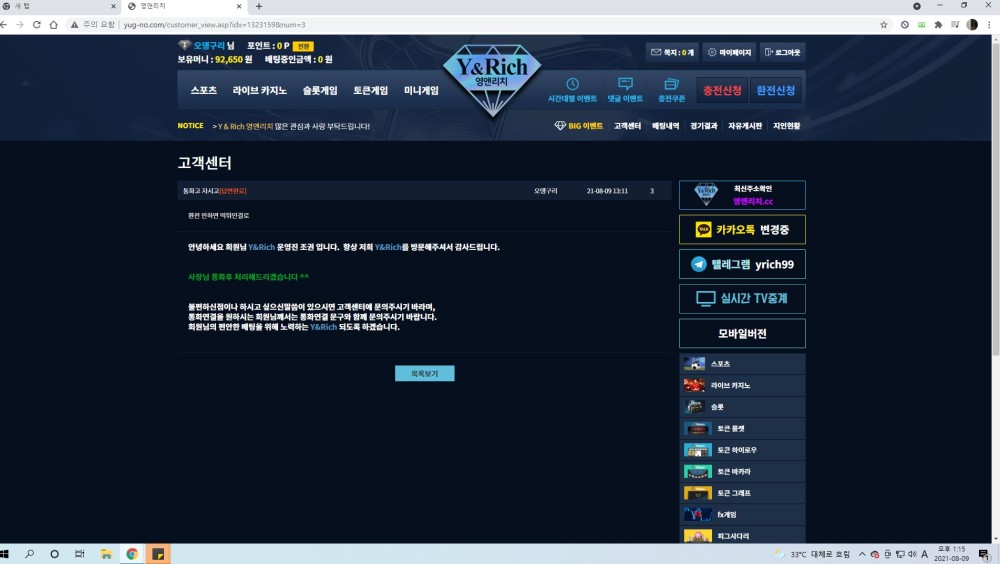Select 토큰 하이로우 in sidebar list

[x=742, y=450]
